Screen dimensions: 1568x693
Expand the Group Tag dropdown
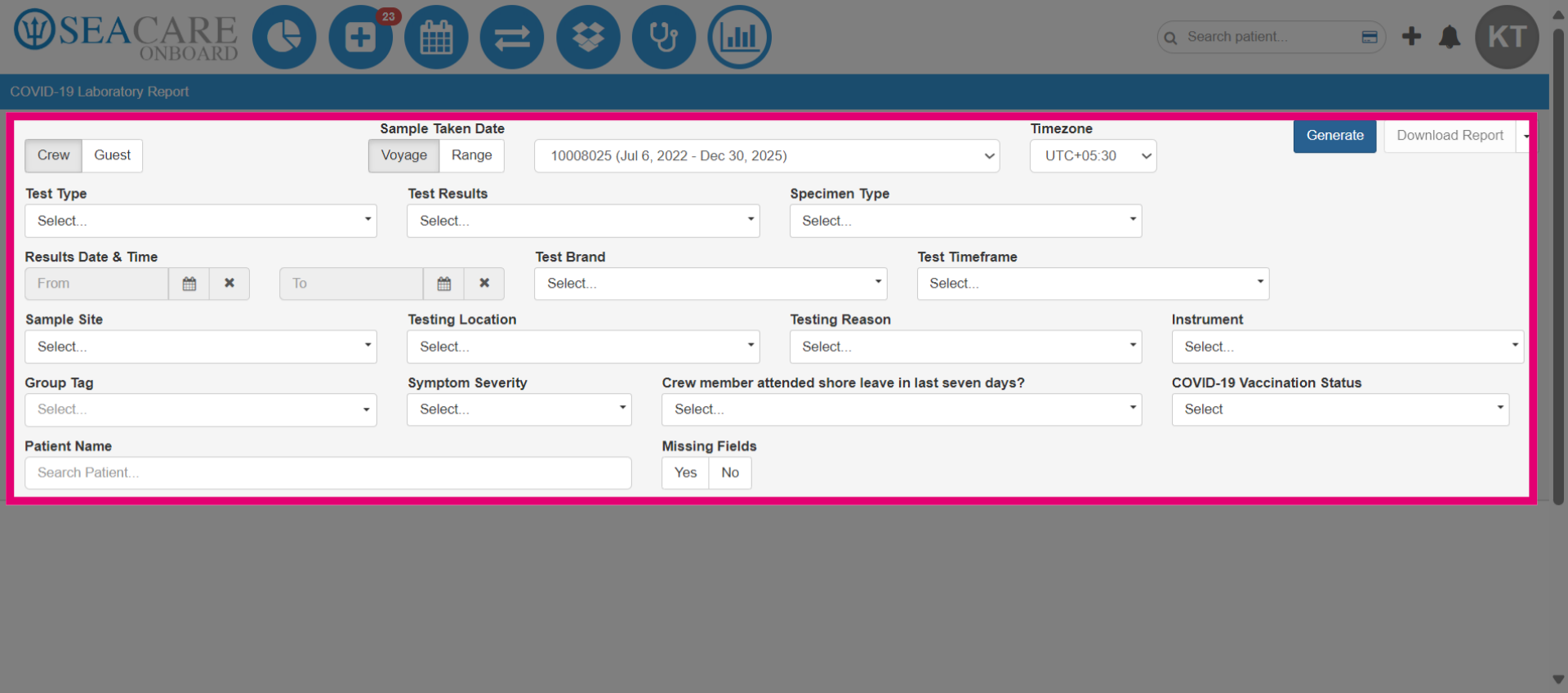point(201,409)
